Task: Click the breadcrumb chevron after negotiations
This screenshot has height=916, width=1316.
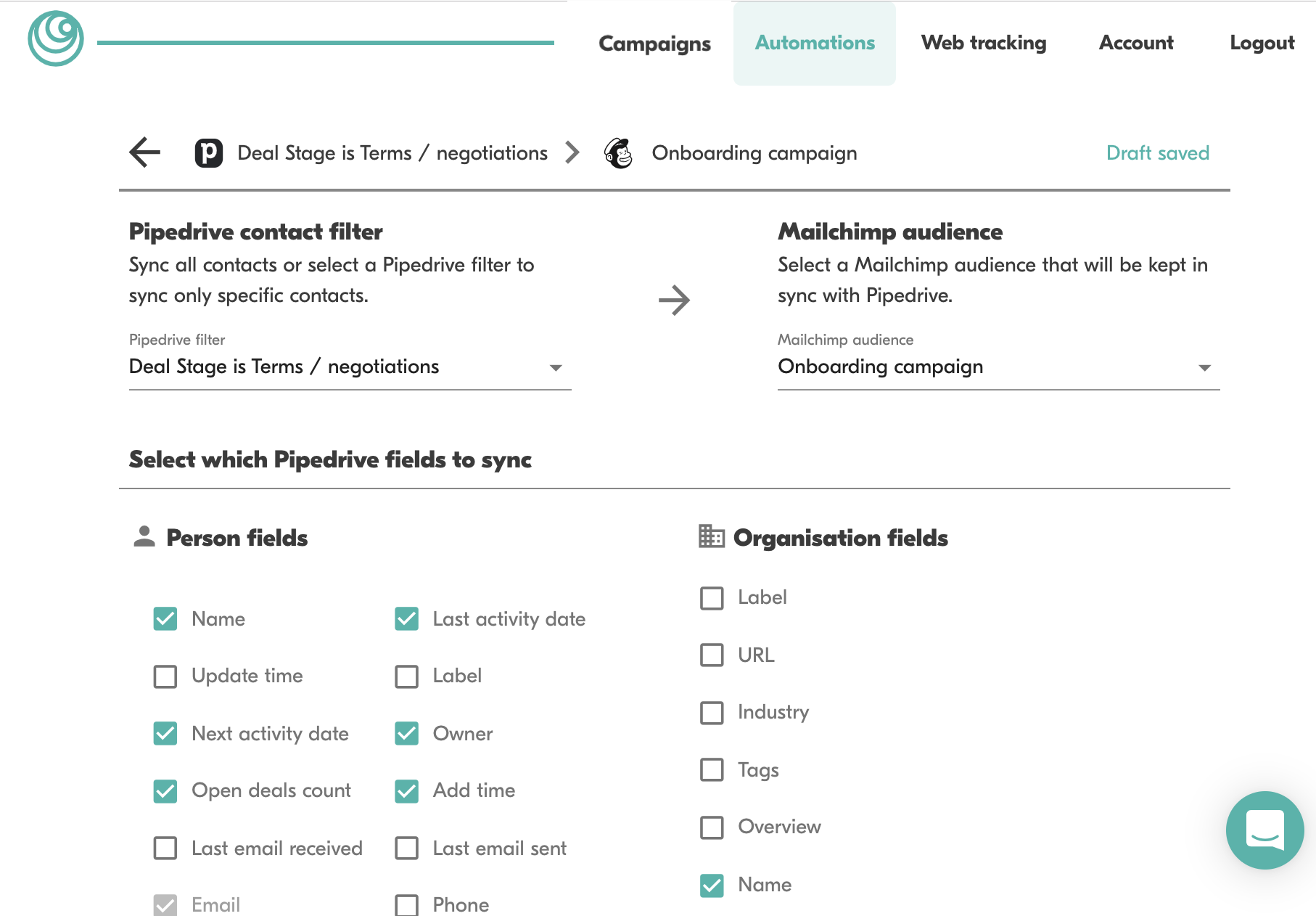Action: [572, 152]
